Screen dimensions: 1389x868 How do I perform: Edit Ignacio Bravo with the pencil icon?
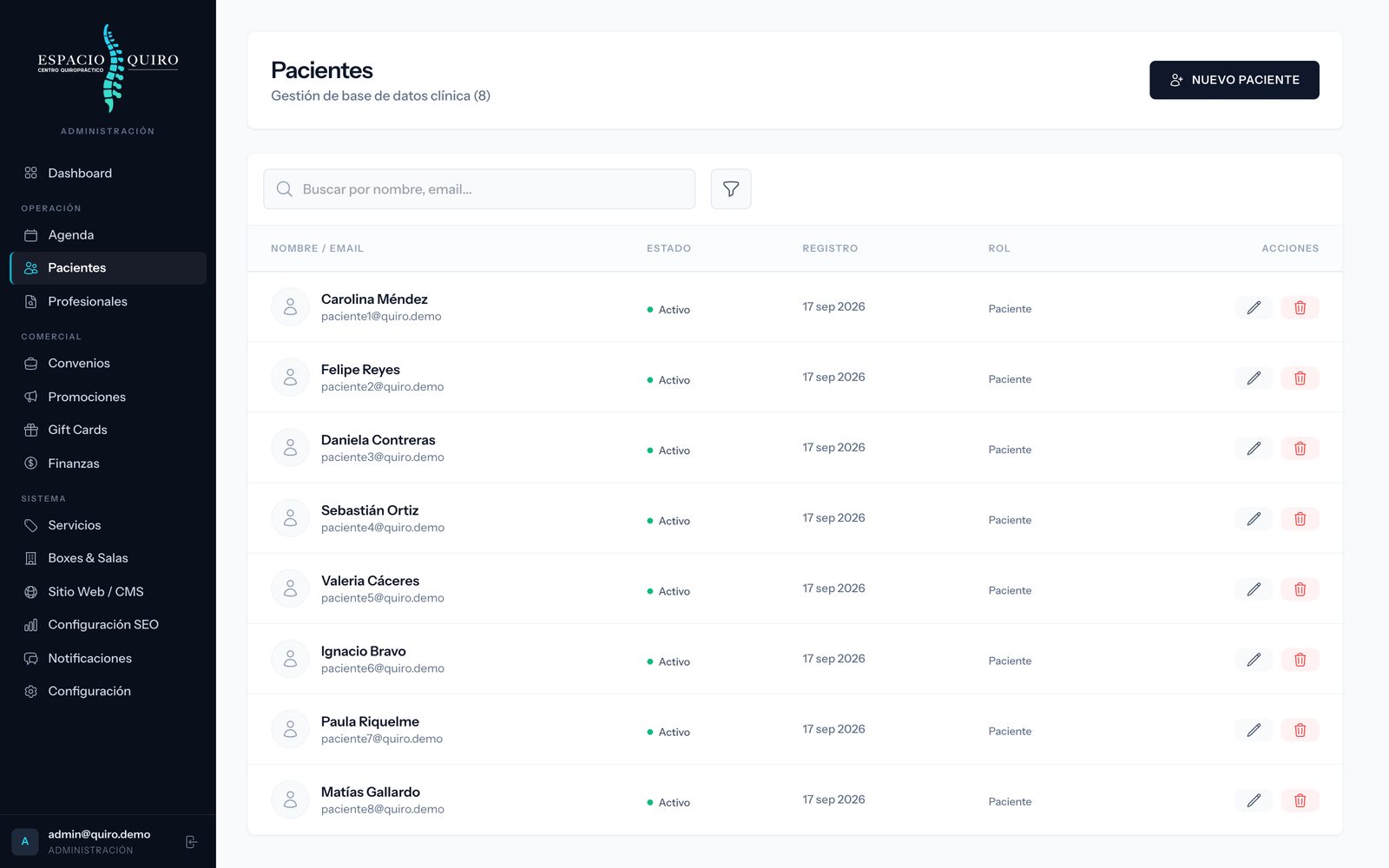pyautogui.click(x=1254, y=659)
